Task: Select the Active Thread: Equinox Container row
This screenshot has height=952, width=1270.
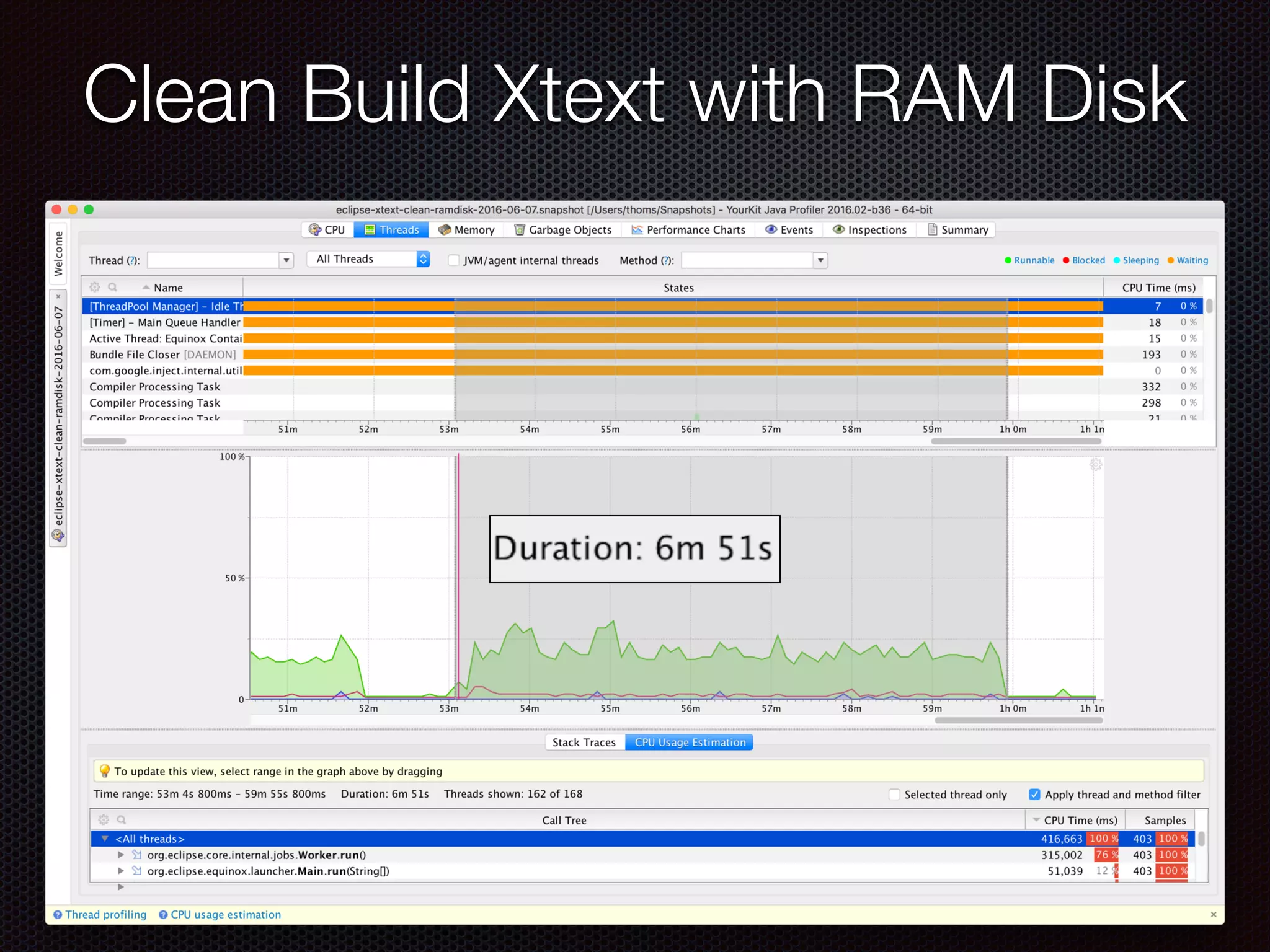Action: 642,338
